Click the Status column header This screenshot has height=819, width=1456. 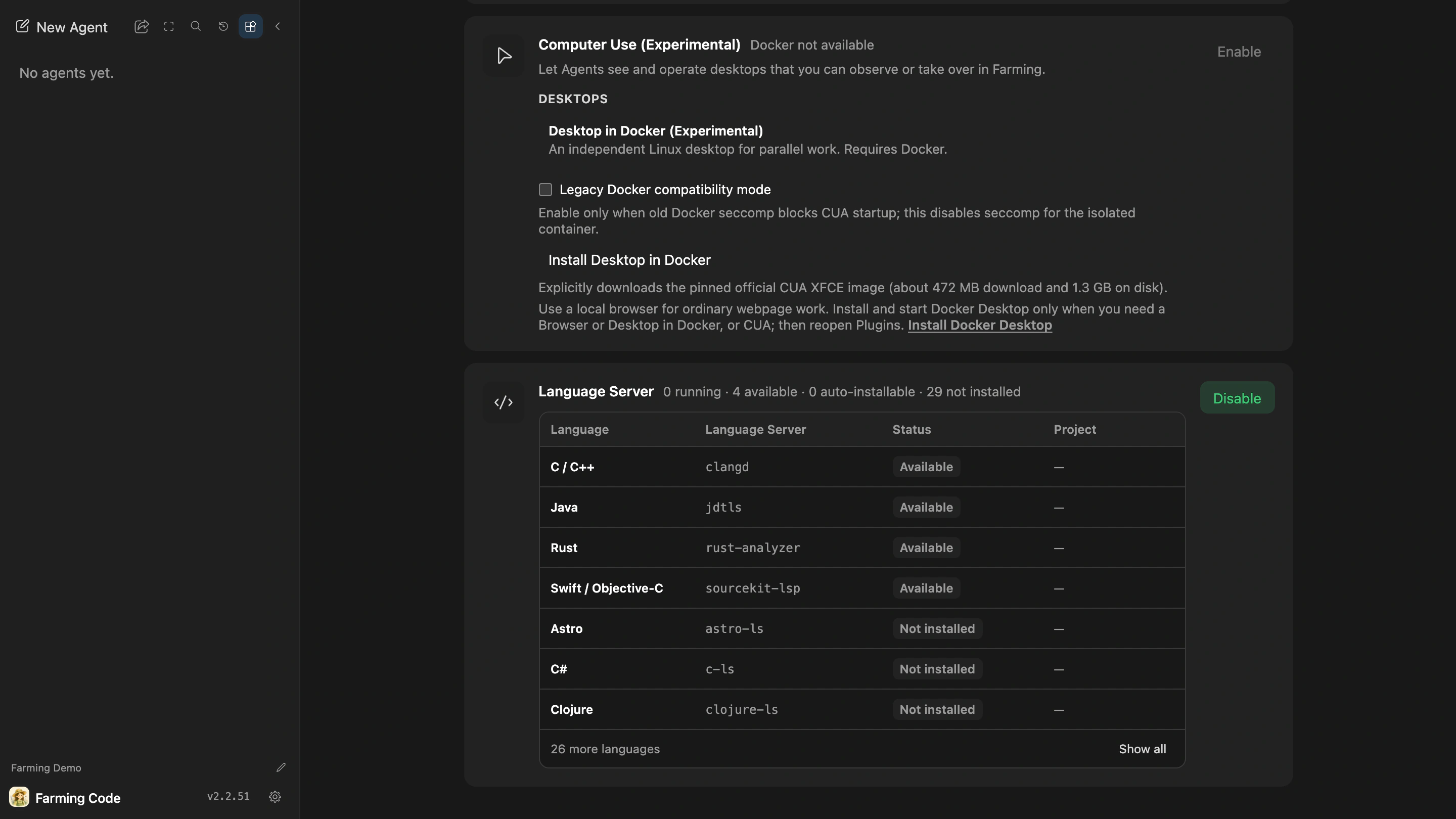[911, 430]
